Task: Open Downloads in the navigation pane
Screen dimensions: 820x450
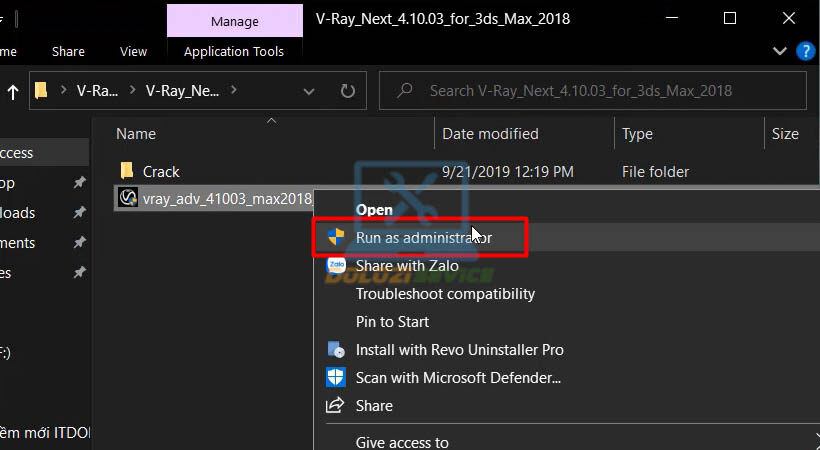Action: pos(18,213)
